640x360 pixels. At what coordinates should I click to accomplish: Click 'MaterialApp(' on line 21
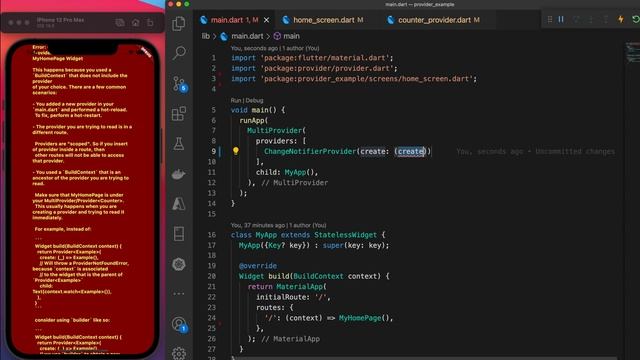point(301,287)
